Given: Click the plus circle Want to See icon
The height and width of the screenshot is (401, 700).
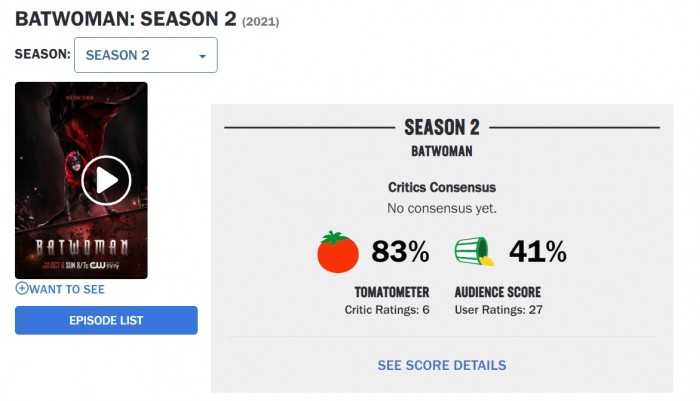Looking at the screenshot, I should [22, 288].
